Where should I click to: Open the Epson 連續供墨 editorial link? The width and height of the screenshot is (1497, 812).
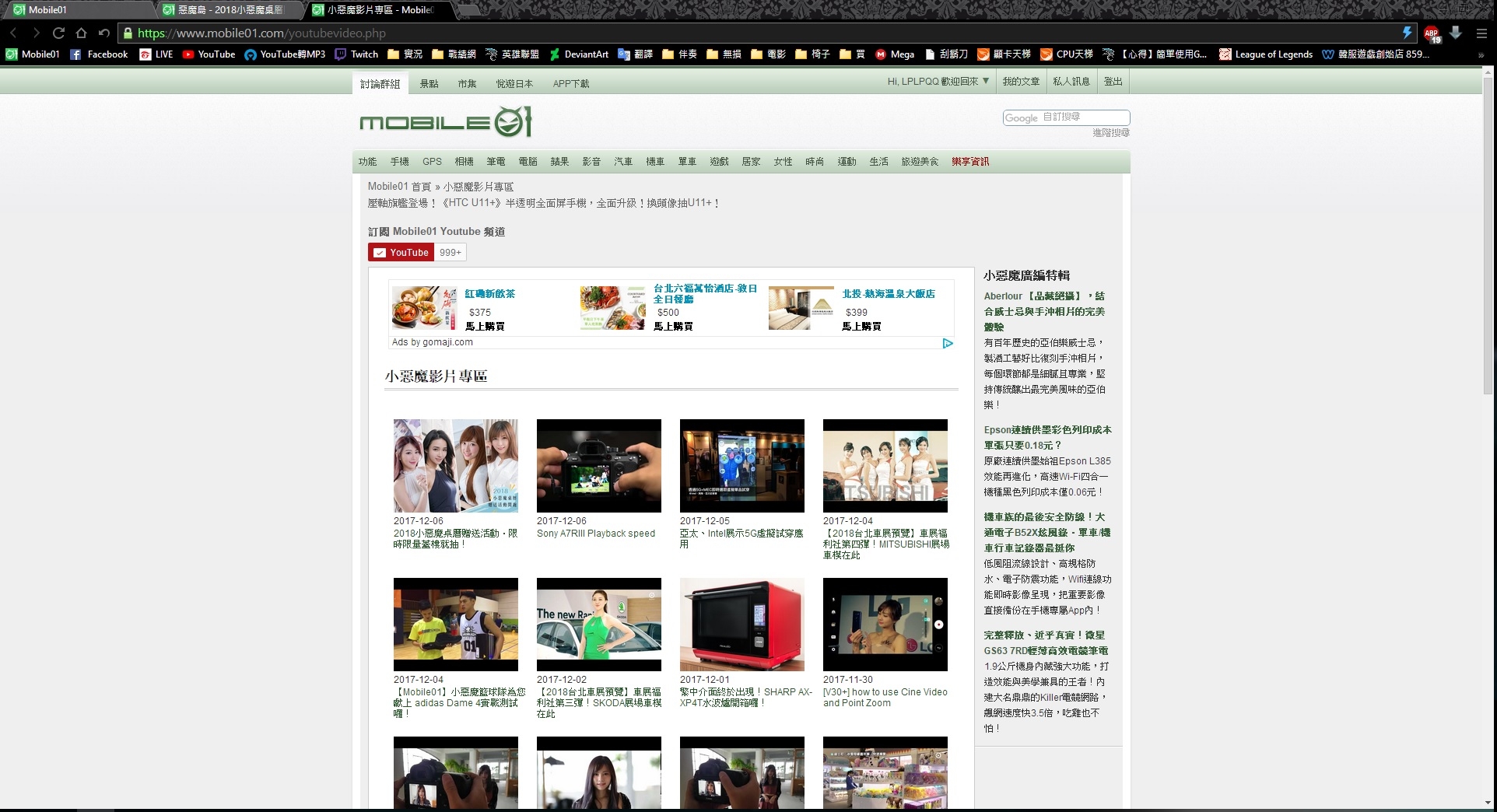tap(1047, 437)
